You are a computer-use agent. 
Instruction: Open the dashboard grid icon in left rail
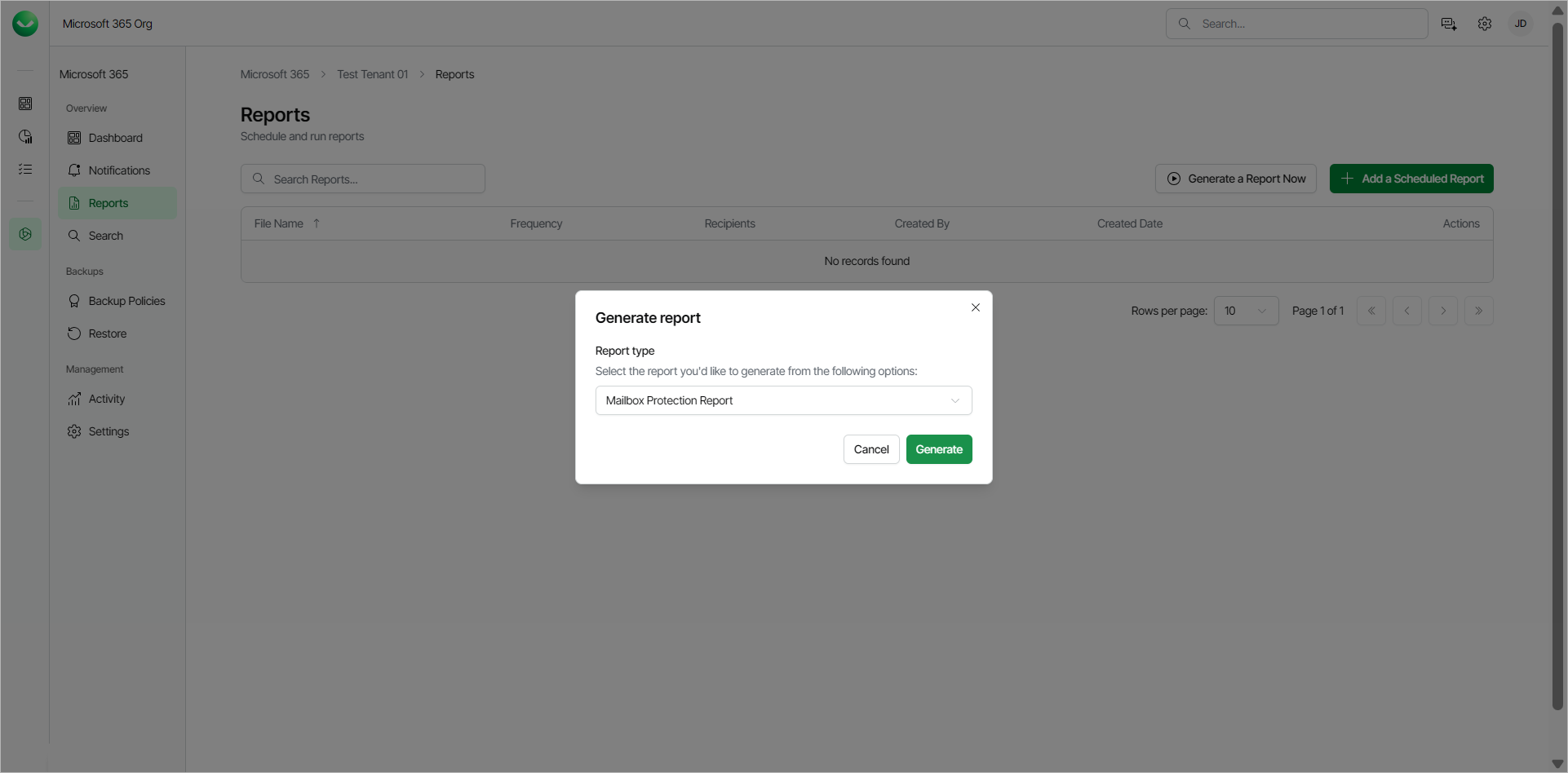pos(25,104)
